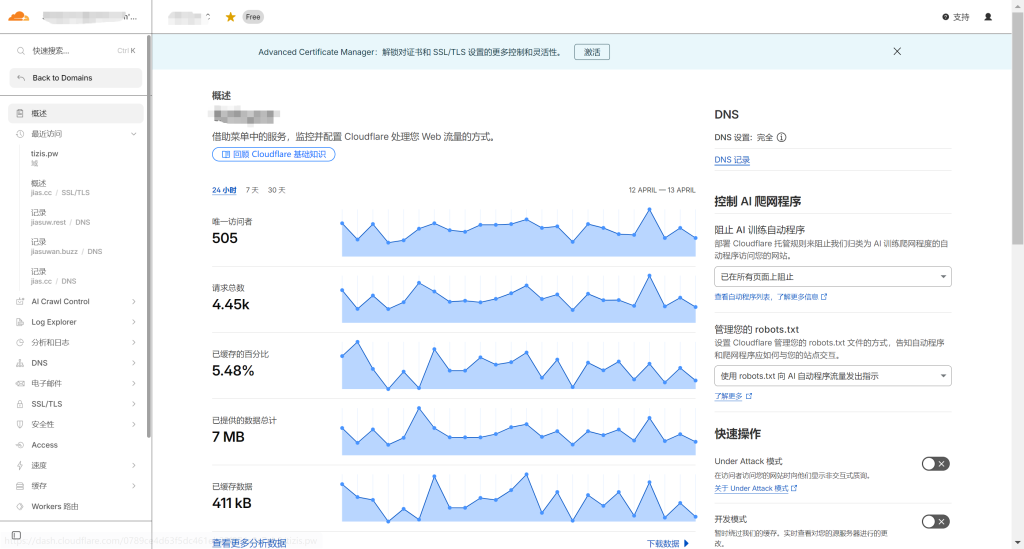
Task: Click the Cloudflare logo
Action: click(x=19, y=16)
